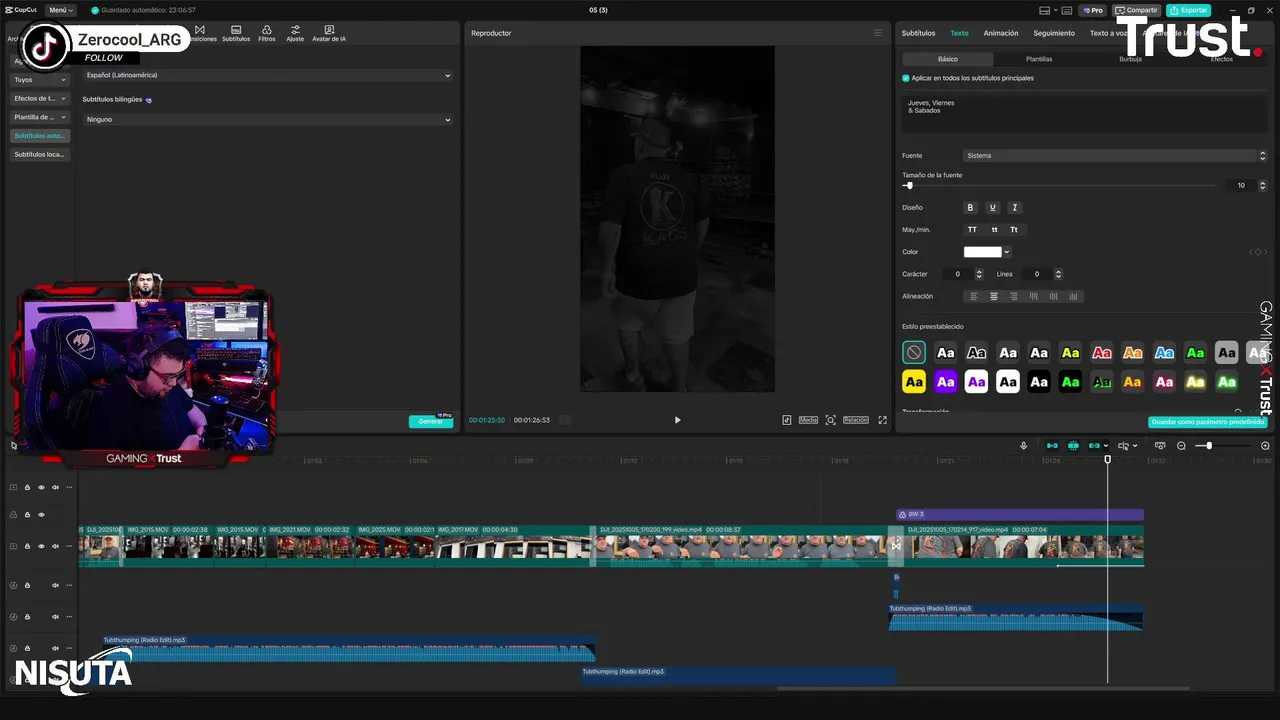Select the Burbuja sub-tab
Image resolution: width=1280 pixels, height=720 pixels.
(x=1130, y=59)
